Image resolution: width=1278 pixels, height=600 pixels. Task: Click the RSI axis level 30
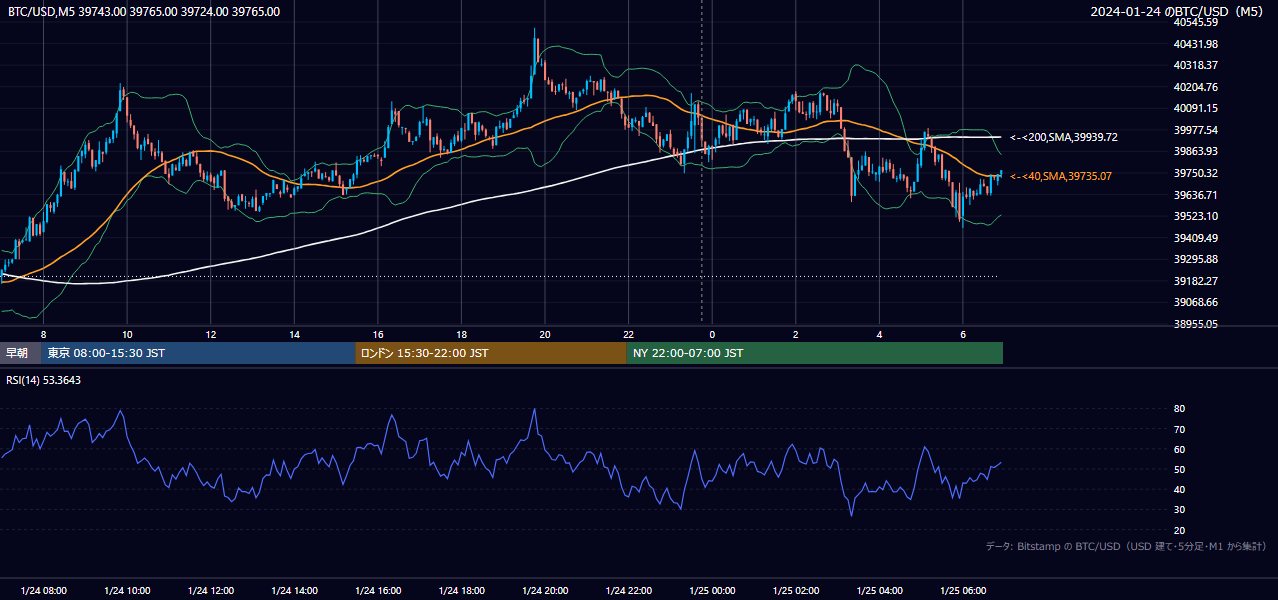pos(1179,510)
